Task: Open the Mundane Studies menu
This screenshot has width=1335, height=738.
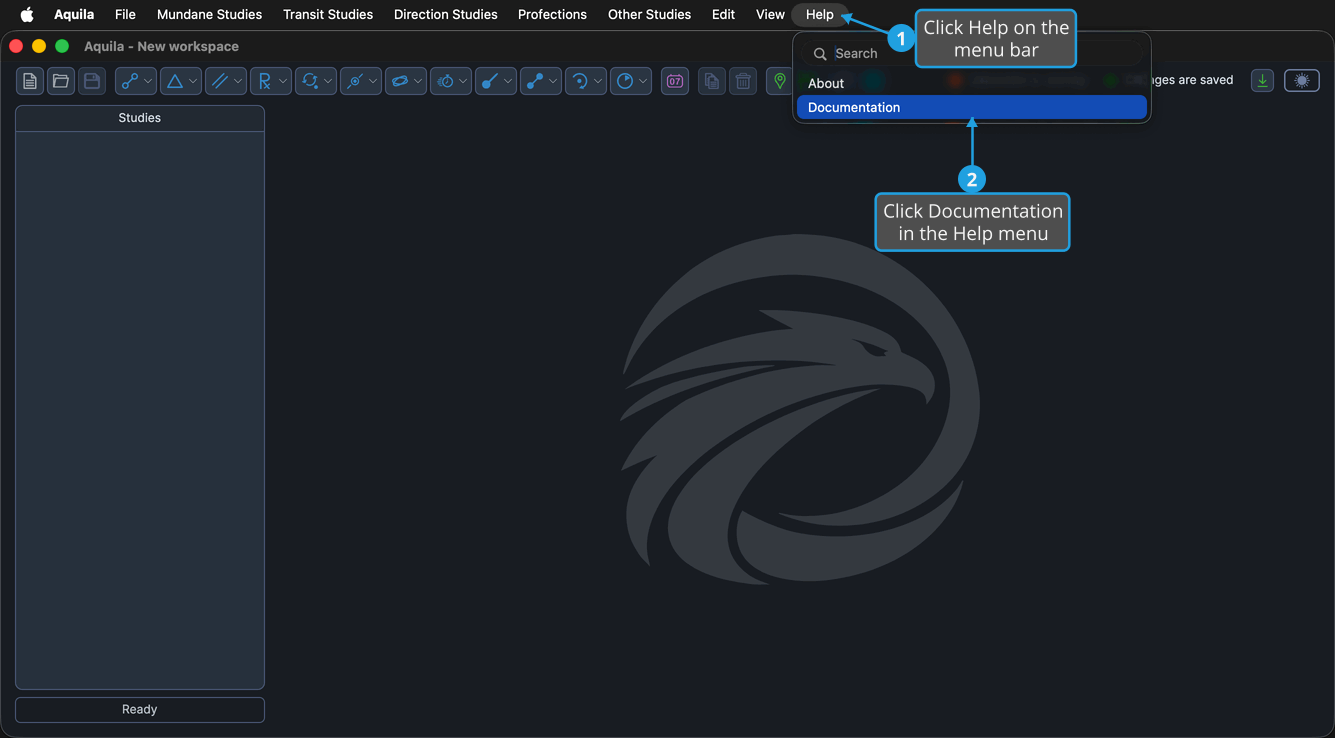Action: click(209, 15)
